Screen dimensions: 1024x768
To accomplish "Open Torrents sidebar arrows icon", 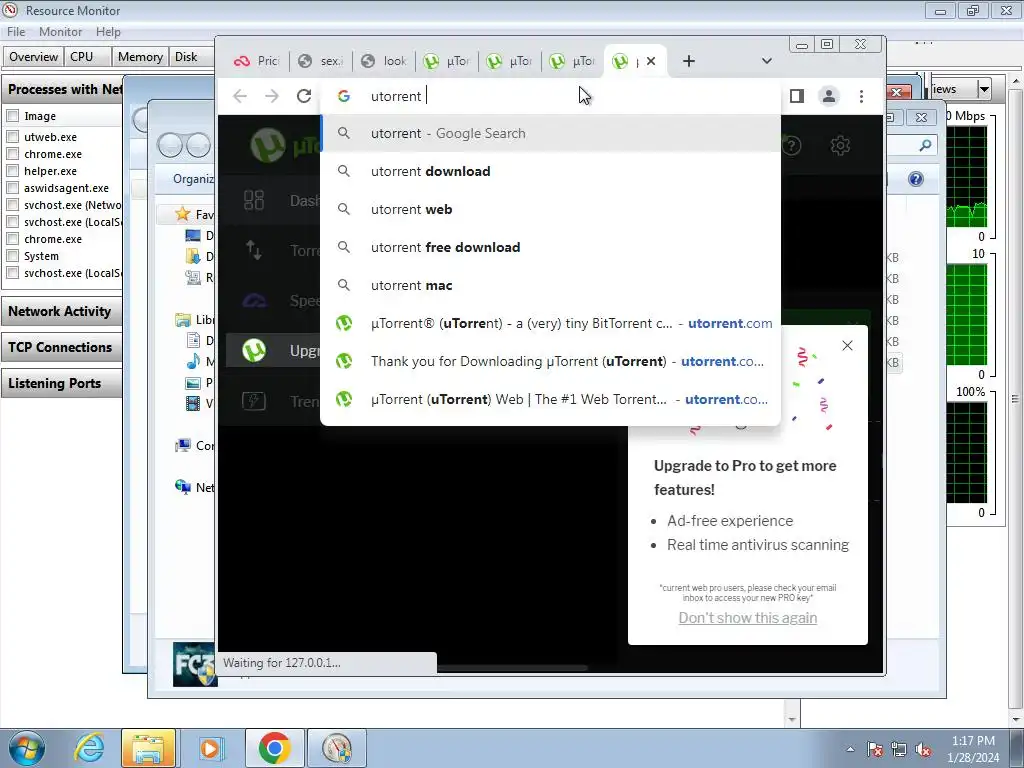I will (253, 250).
